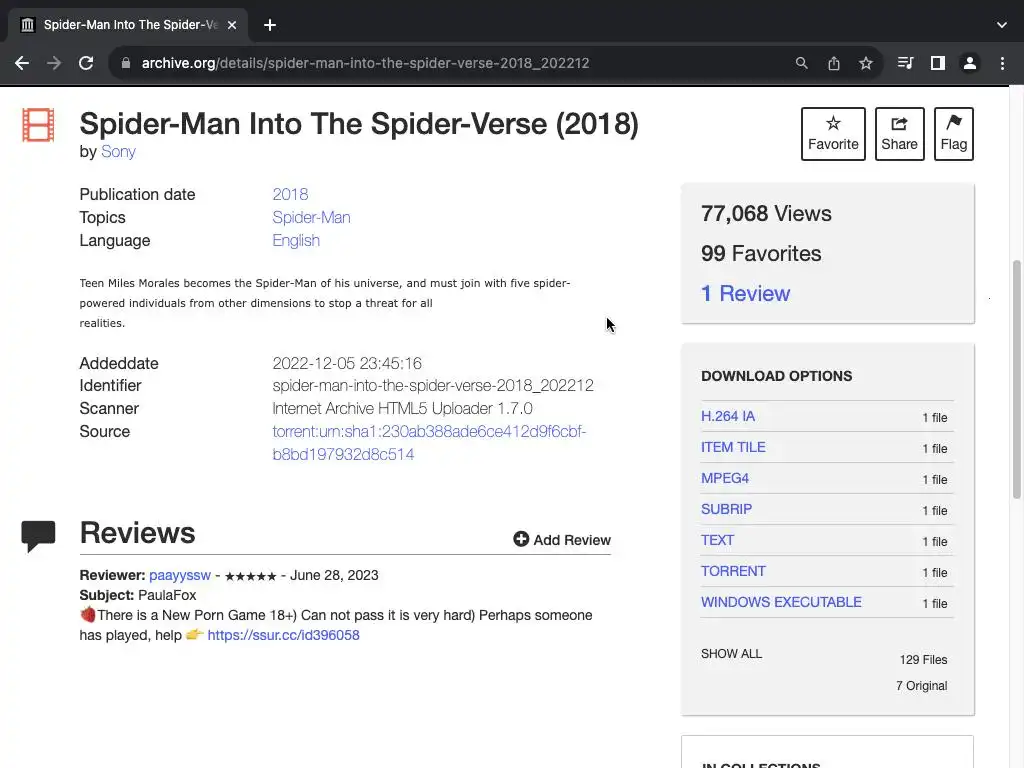Select the Spider-Man browser tab

(128, 25)
